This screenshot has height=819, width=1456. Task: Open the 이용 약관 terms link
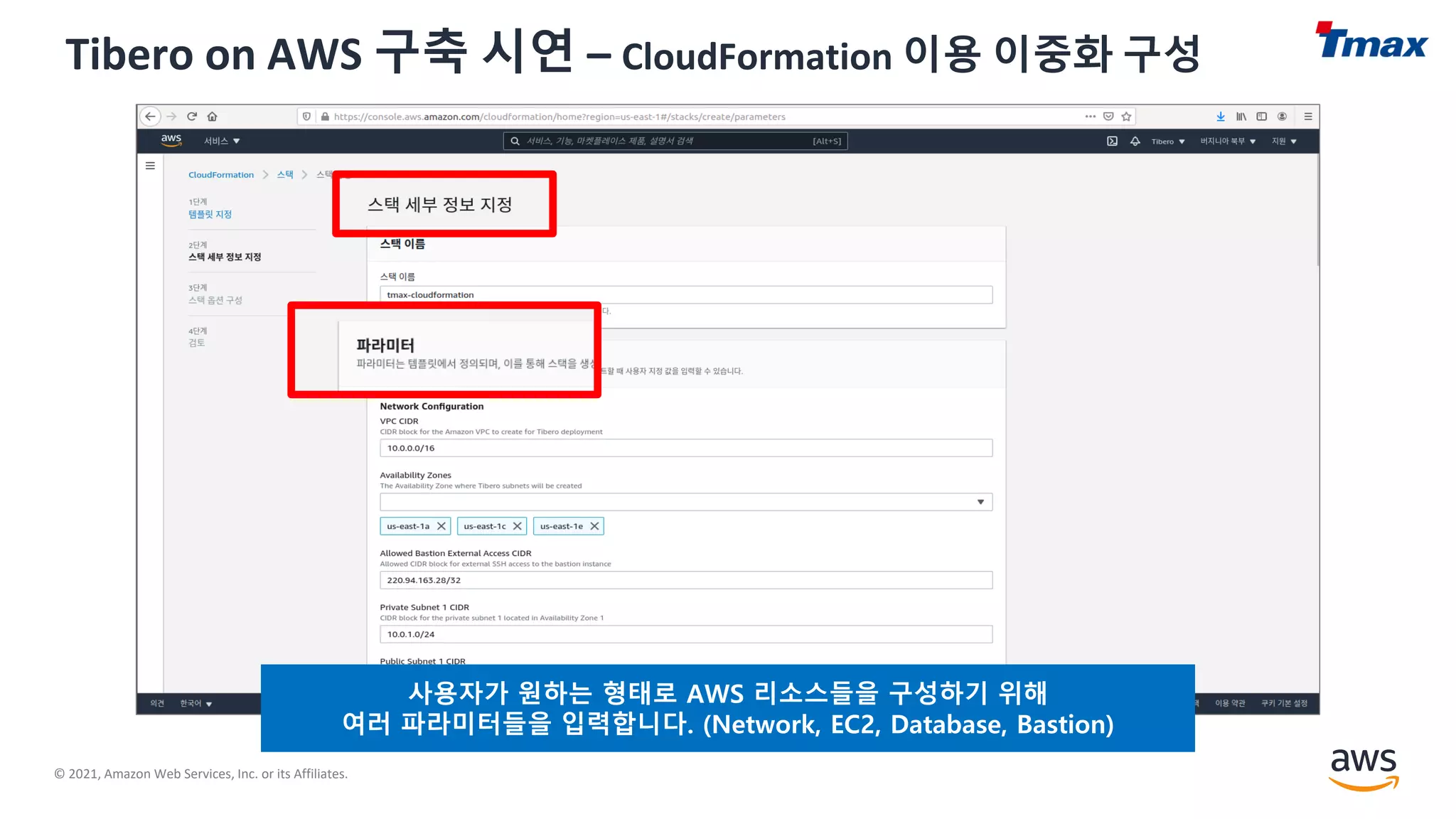pyautogui.click(x=1230, y=703)
